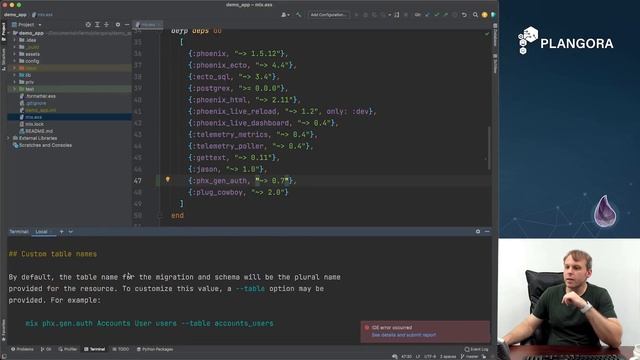Add a new terminal session tab
This screenshot has width=640, height=360.
click(x=62, y=231)
